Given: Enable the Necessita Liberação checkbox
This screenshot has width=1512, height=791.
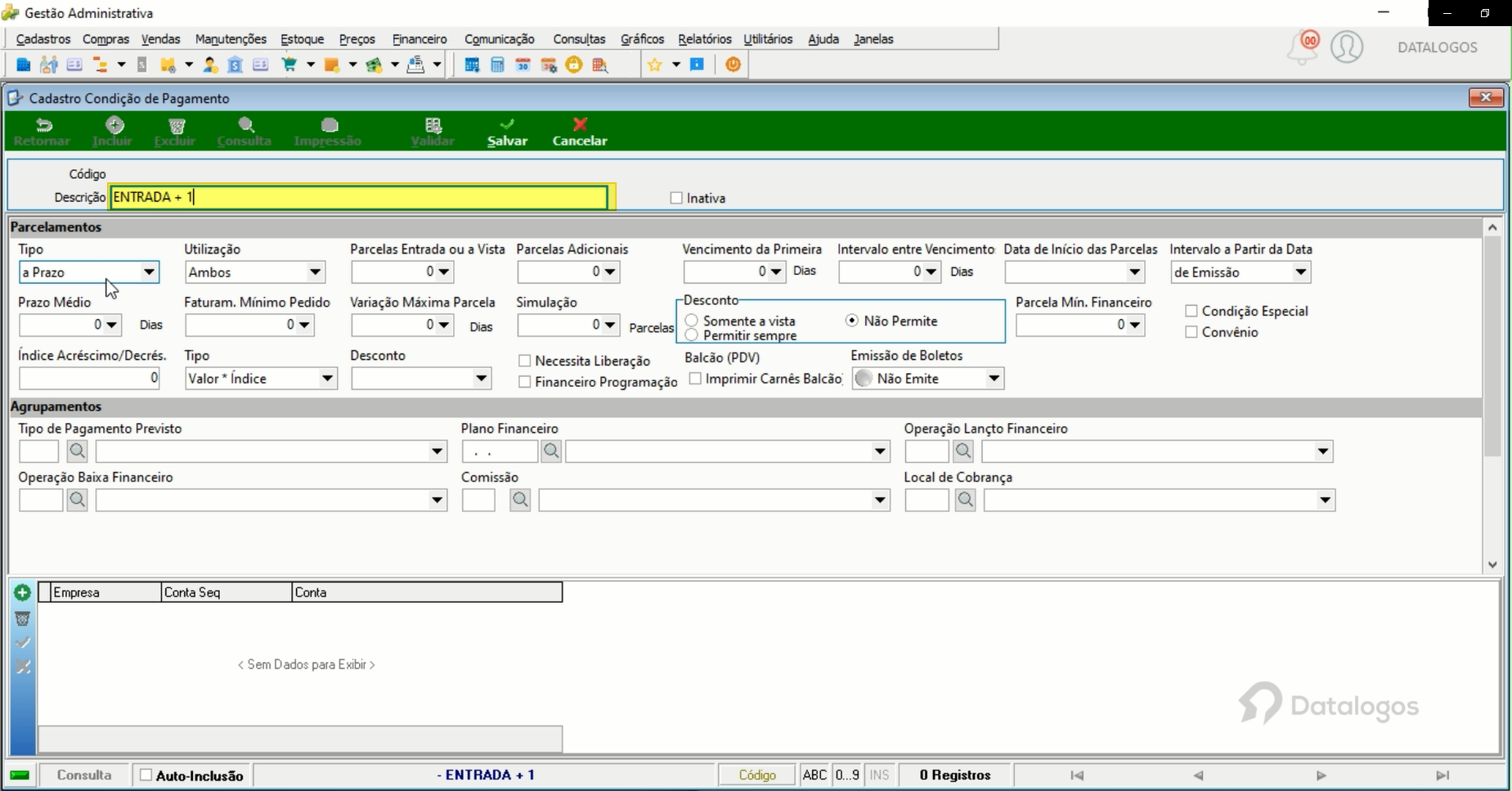Looking at the screenshot, I should pyautogui.click(x=525, y=361).
